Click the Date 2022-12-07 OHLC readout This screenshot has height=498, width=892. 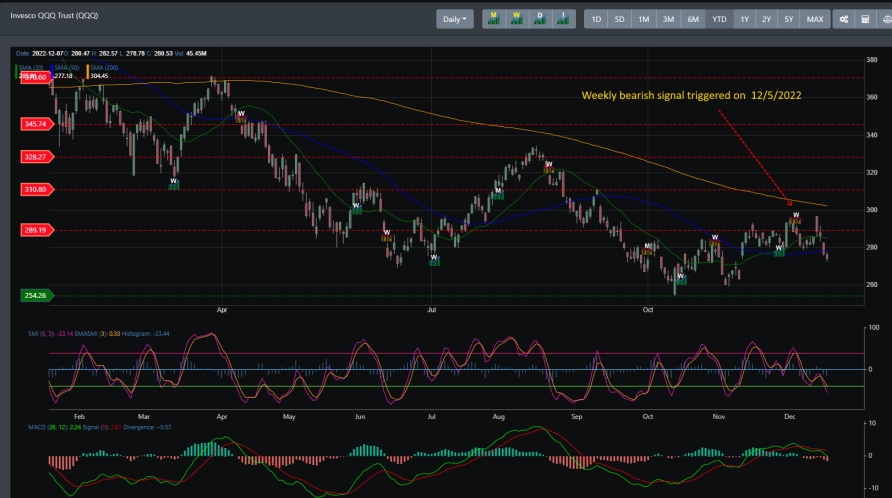click(x=112, y=53)
